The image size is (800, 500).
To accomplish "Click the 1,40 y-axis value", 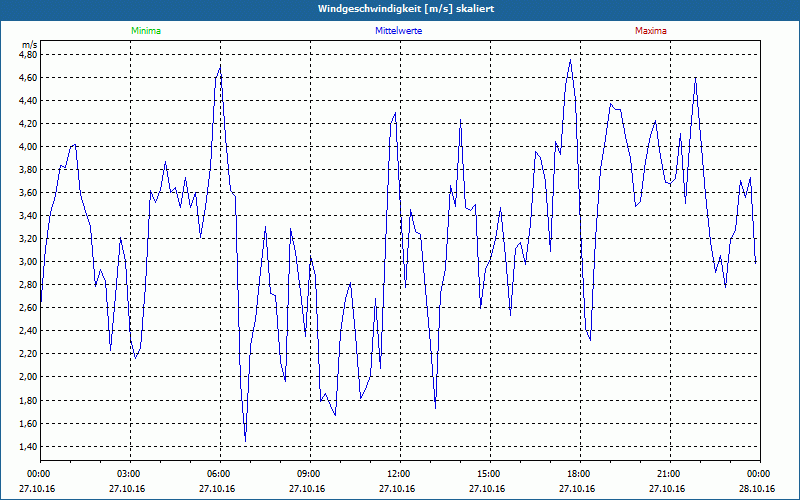I will (29, 446).
